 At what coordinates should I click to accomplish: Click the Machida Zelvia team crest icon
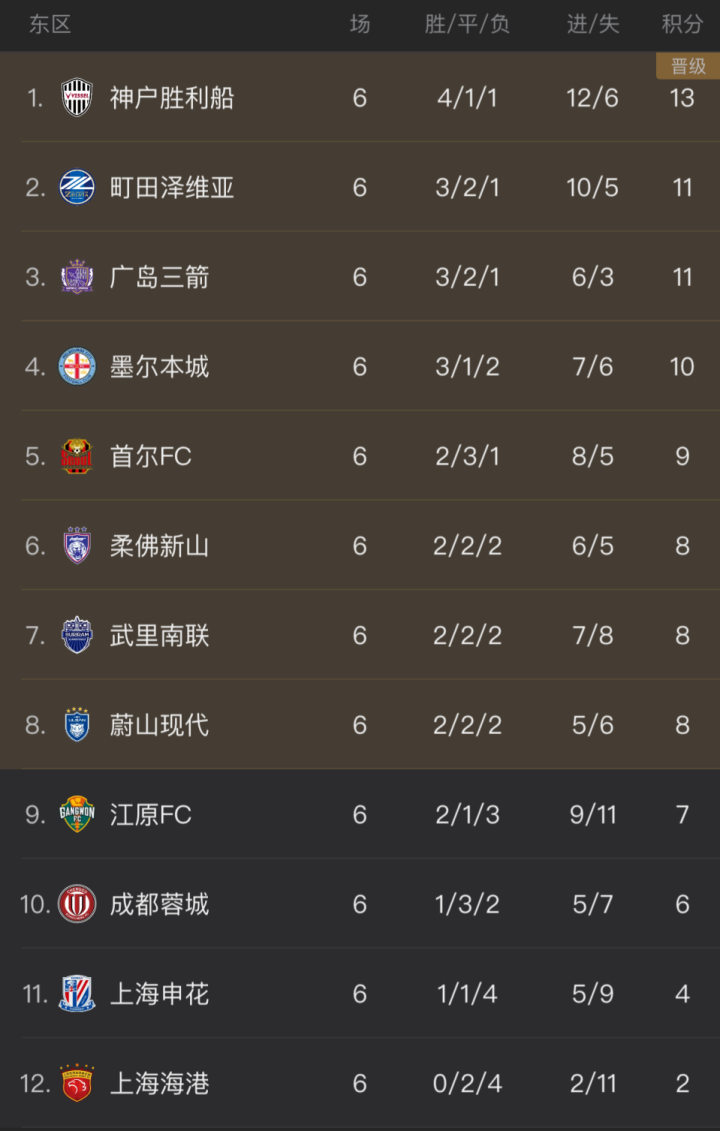pos(77,187)
